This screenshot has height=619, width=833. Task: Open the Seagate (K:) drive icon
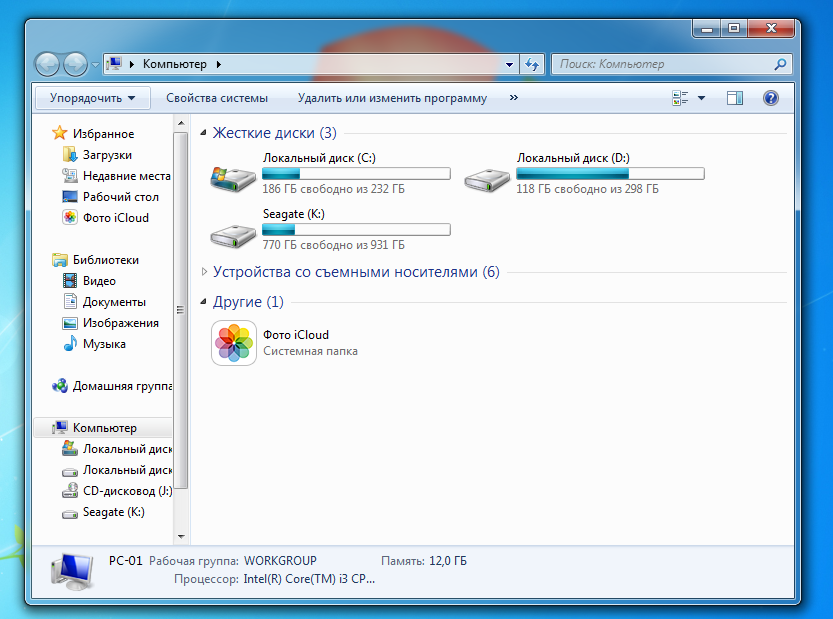pyautogui.click(x=233, y=235)
